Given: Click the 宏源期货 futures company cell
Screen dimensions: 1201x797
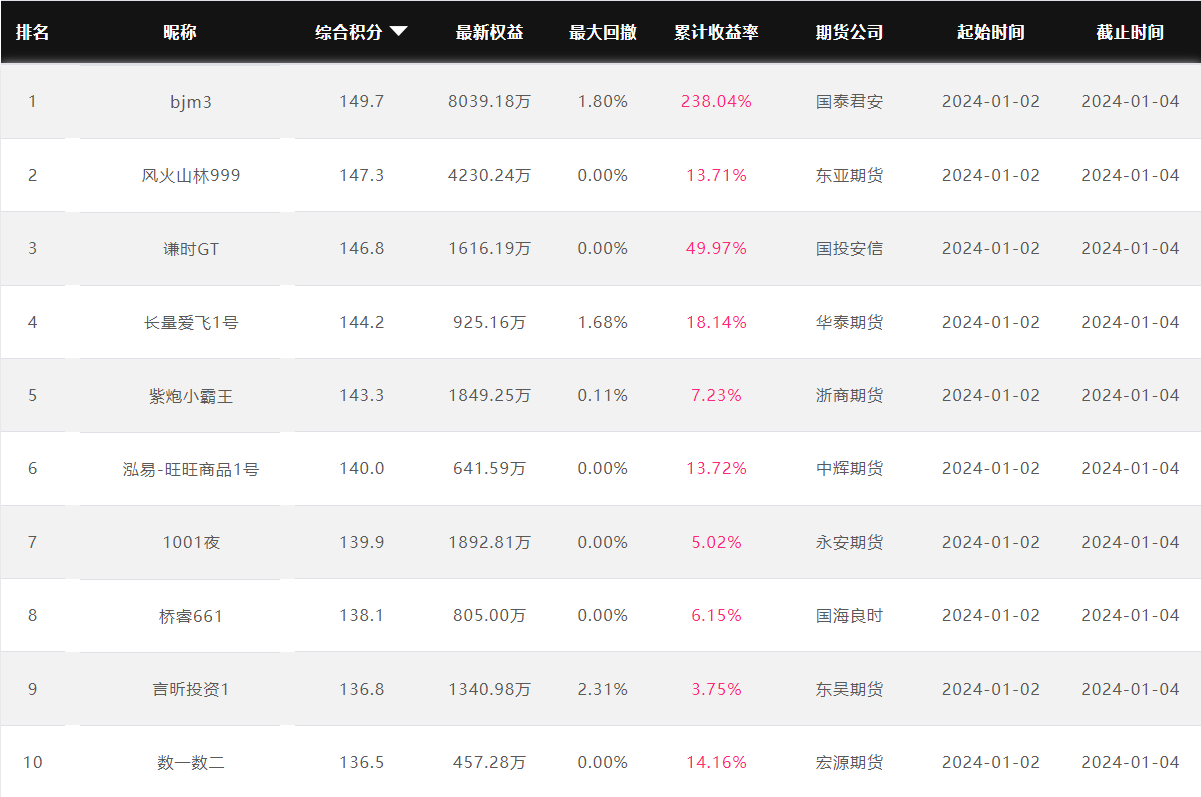Looking at the screenshot, I should [x=850, y=762].
